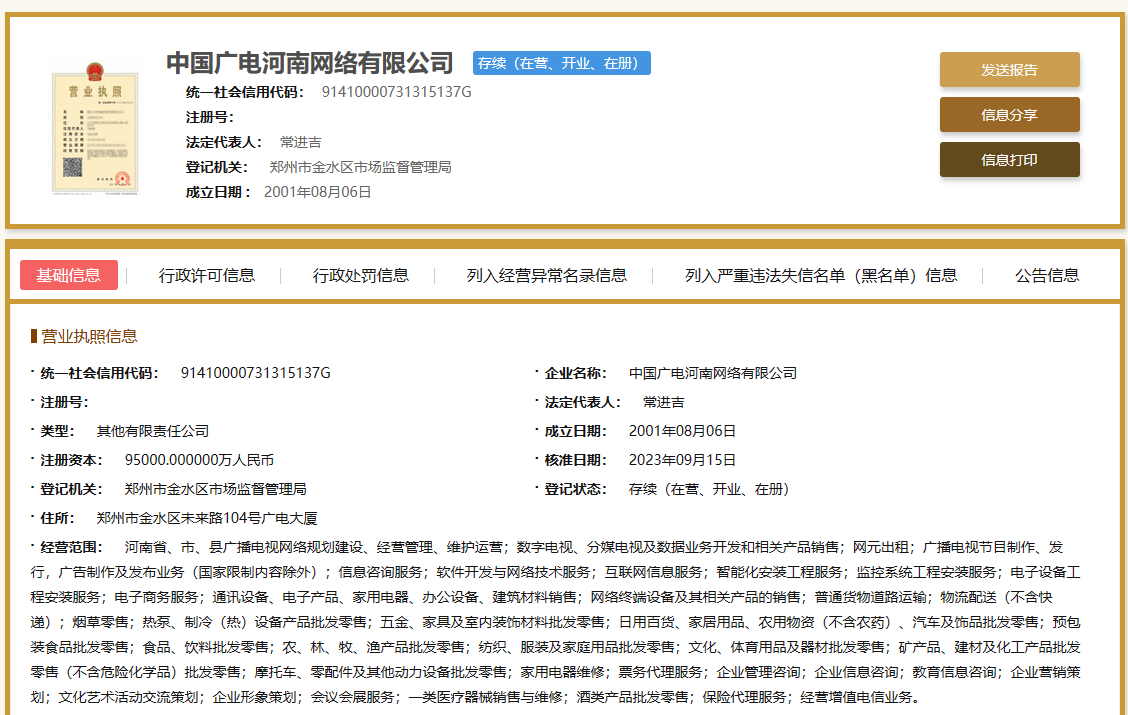Viewport: 1128px width, 715px height.
Task: Click the 发送报告 button
Action: click(1009, 70)
